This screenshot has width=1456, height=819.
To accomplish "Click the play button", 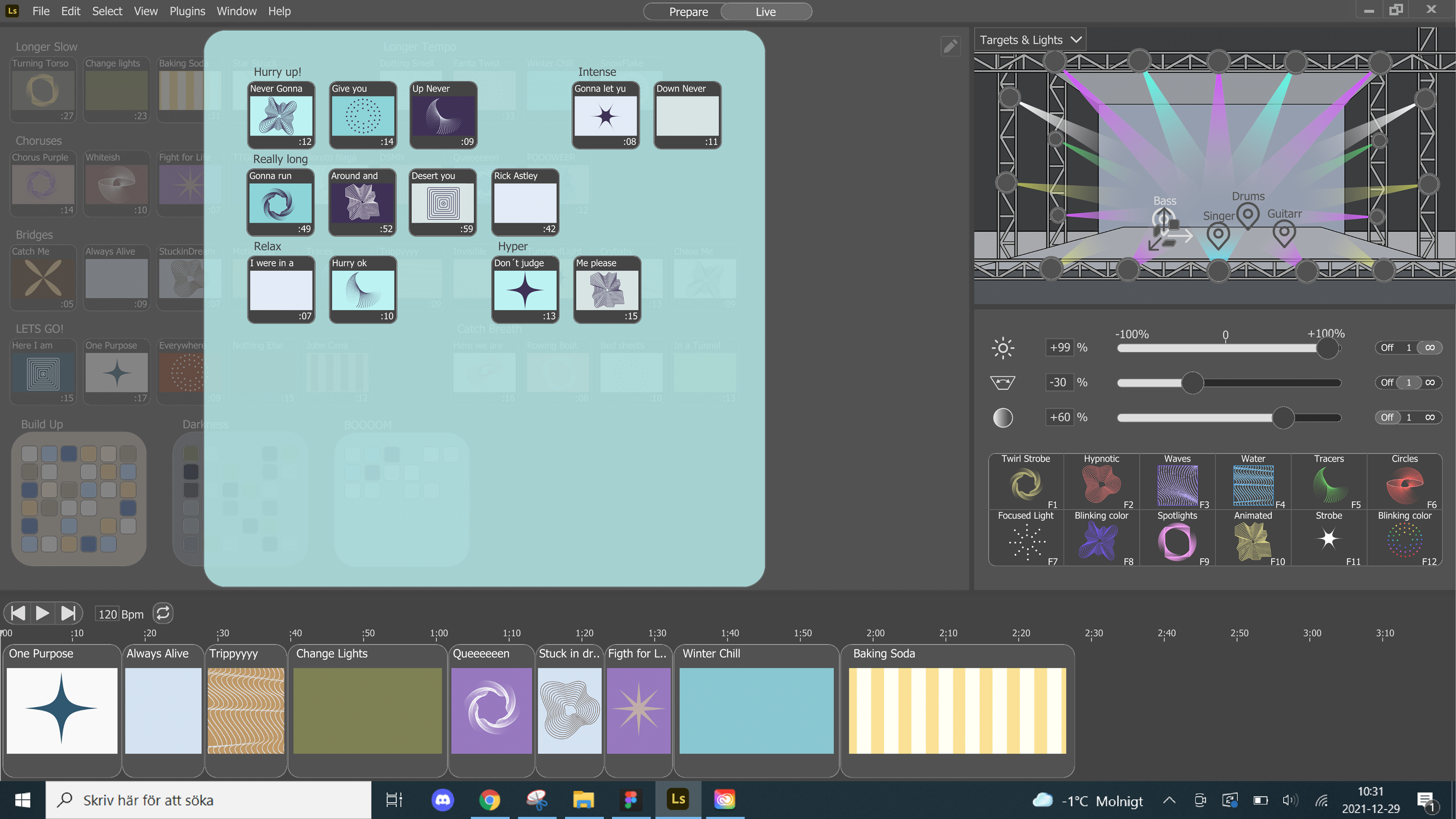I will point(42,613).
